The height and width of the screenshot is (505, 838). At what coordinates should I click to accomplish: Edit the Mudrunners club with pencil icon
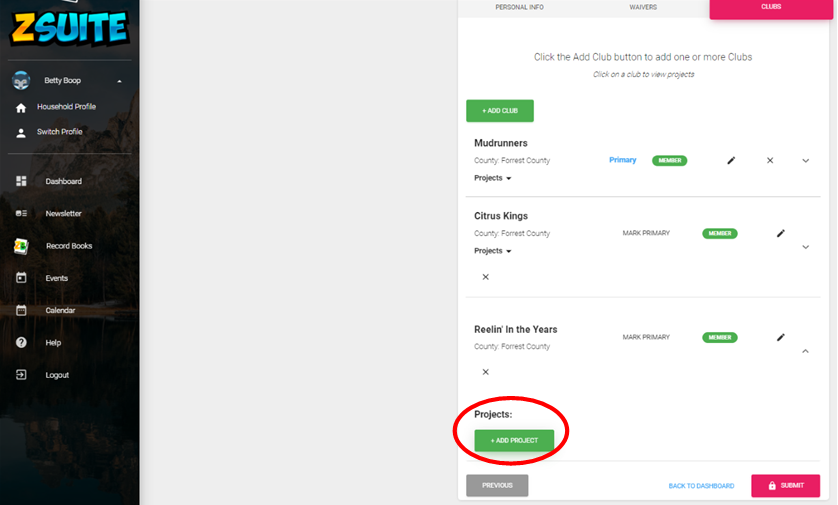[731, 160]
